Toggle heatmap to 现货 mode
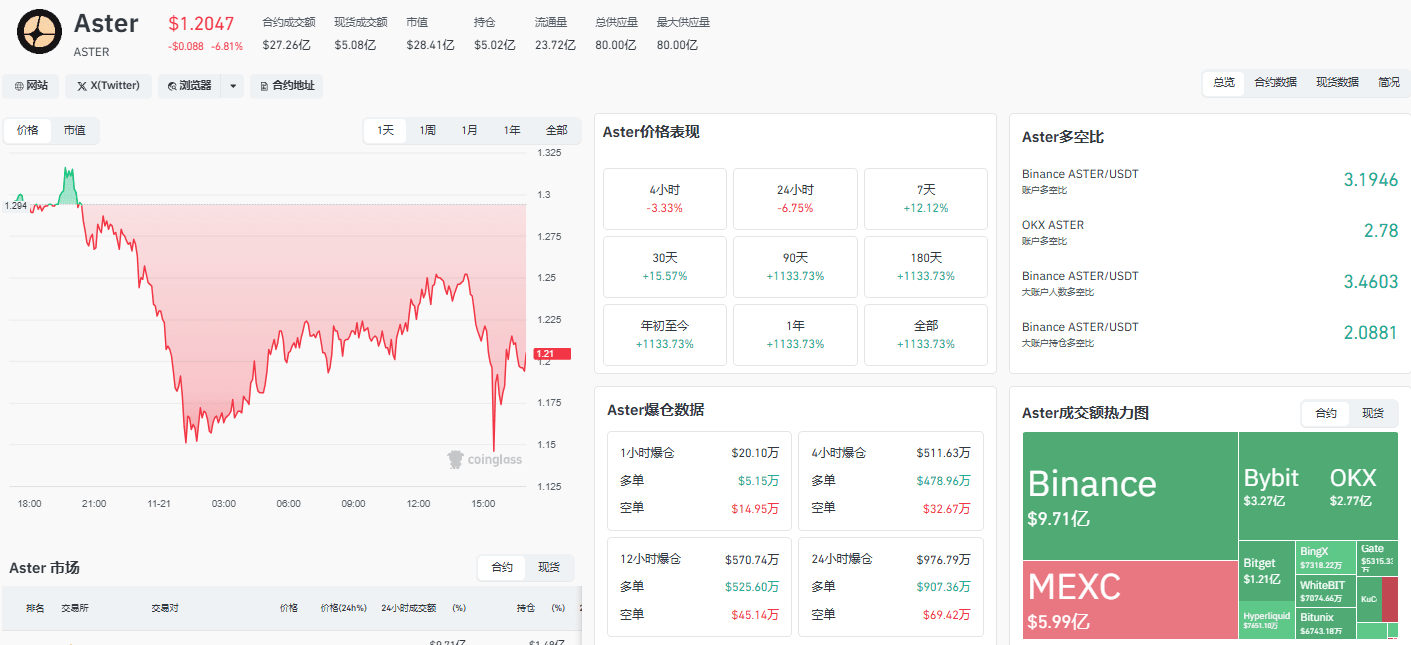 (1373, 413)
